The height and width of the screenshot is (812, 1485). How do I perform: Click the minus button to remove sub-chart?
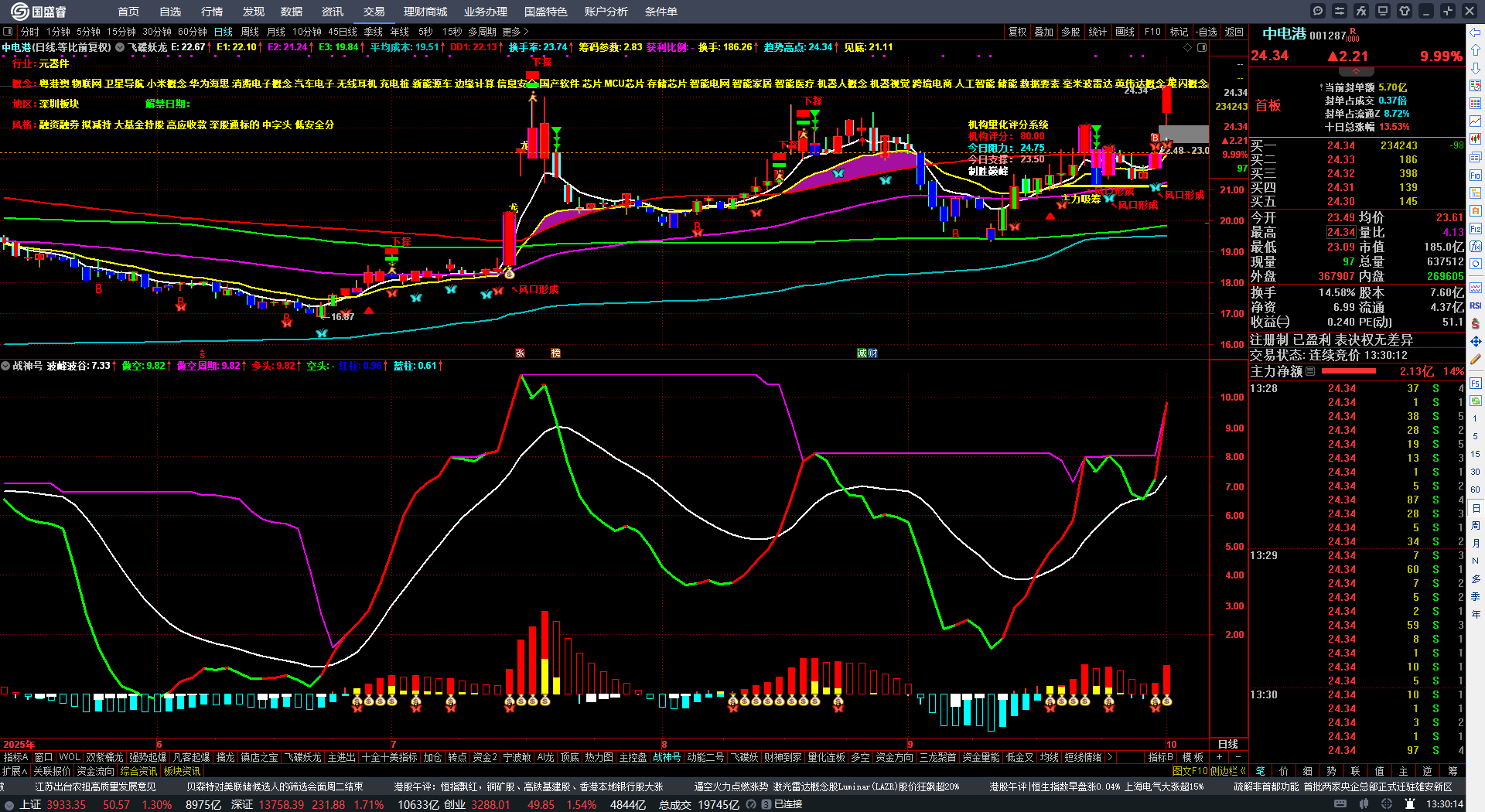pos(1237,757)
